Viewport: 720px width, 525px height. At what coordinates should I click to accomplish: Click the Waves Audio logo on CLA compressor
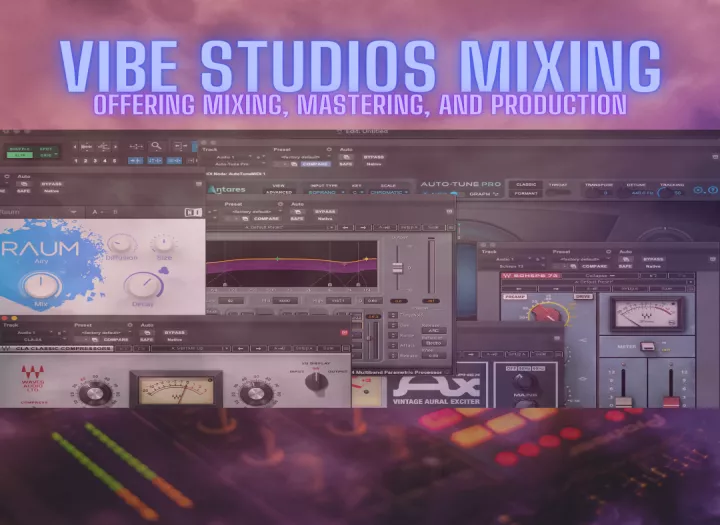[32, 378]
